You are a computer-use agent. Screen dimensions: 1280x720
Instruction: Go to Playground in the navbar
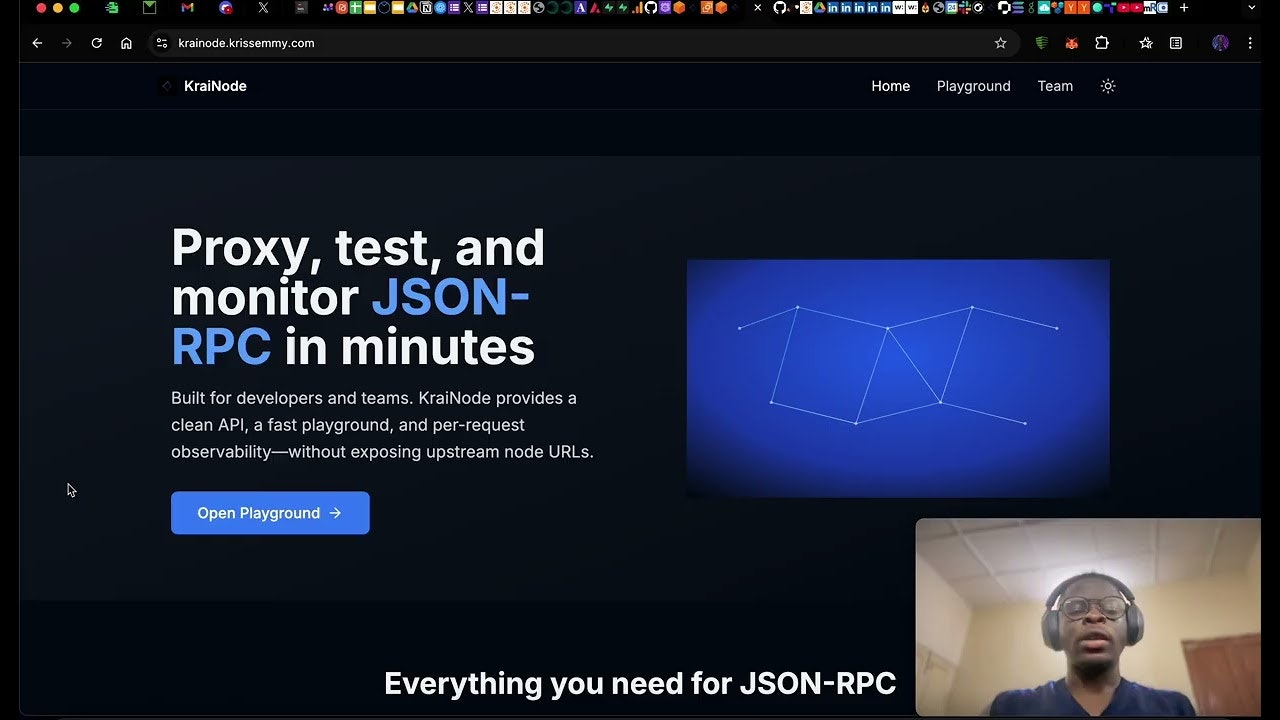tap(973, 86)
